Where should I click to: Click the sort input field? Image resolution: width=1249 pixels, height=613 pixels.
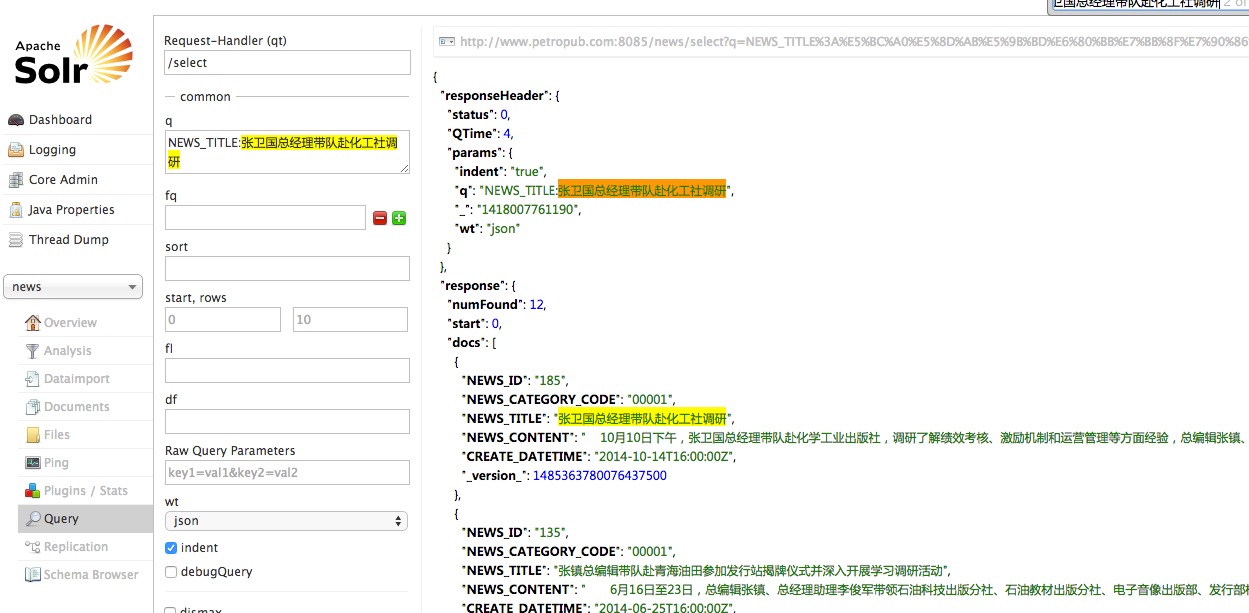[287, 268]
